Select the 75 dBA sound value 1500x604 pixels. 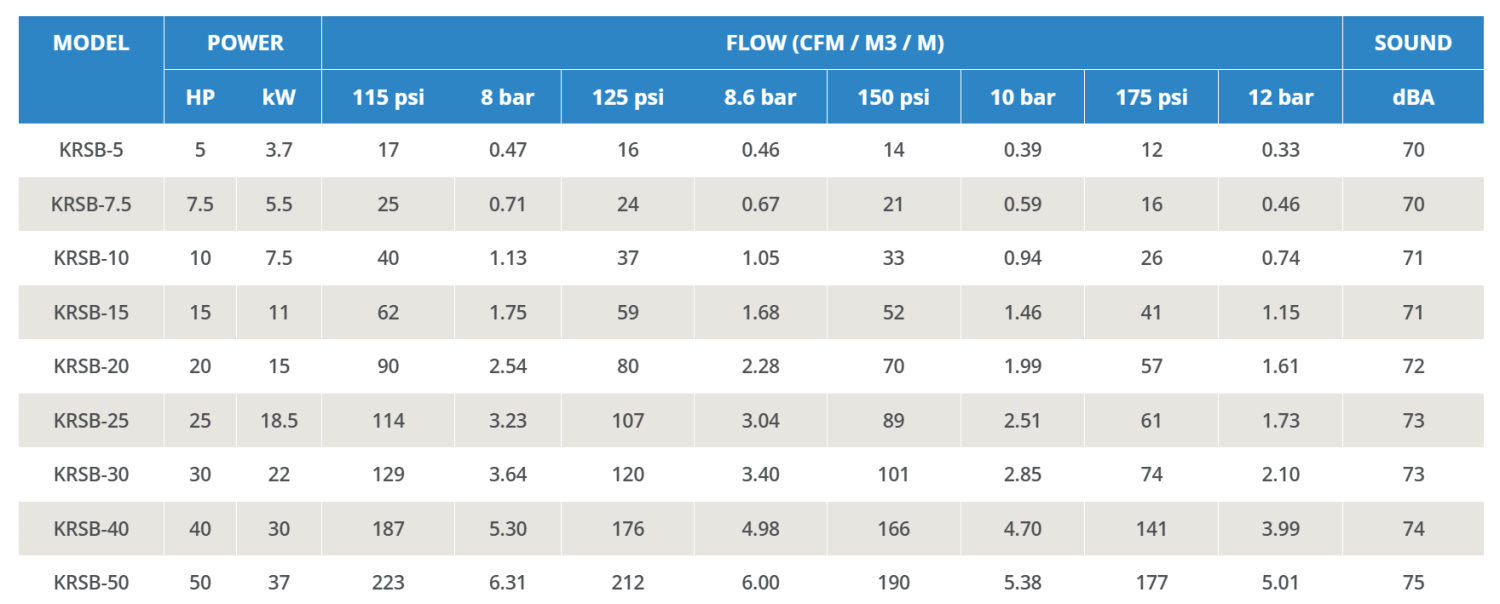tap(1412, 582)
